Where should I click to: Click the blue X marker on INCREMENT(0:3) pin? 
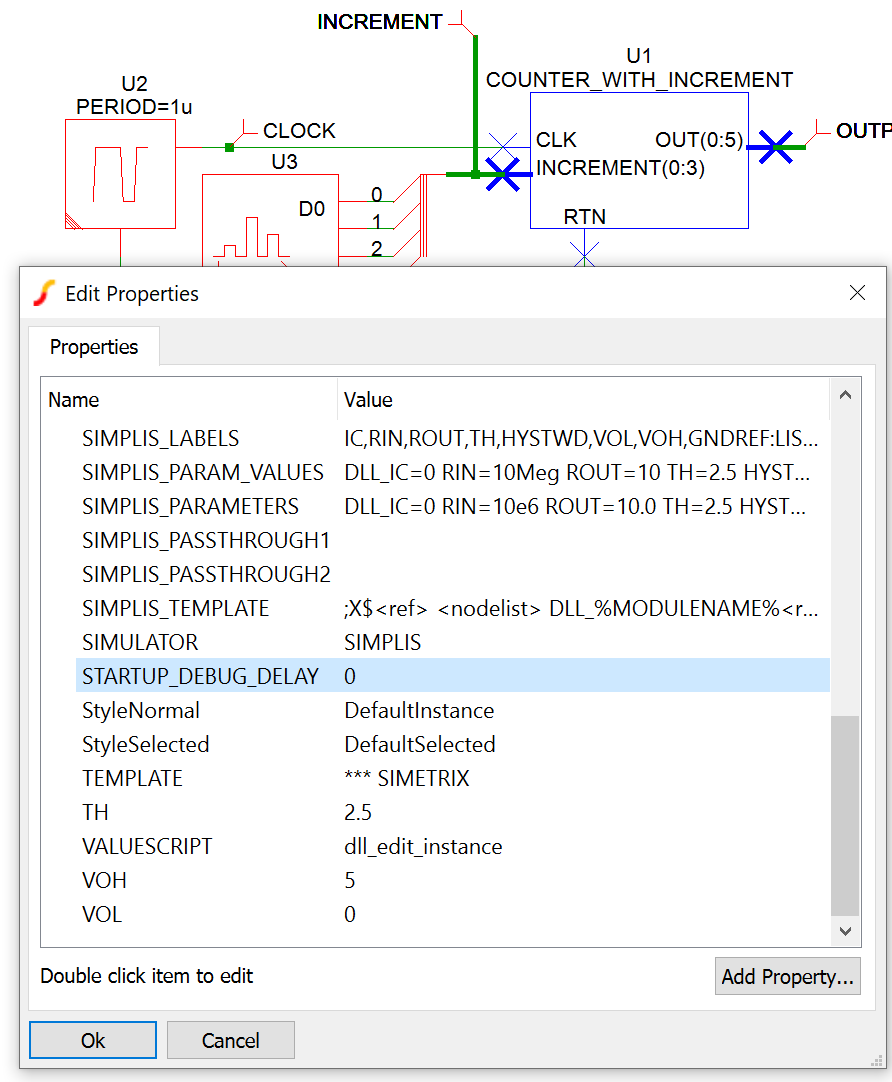[x=503, y=173]
